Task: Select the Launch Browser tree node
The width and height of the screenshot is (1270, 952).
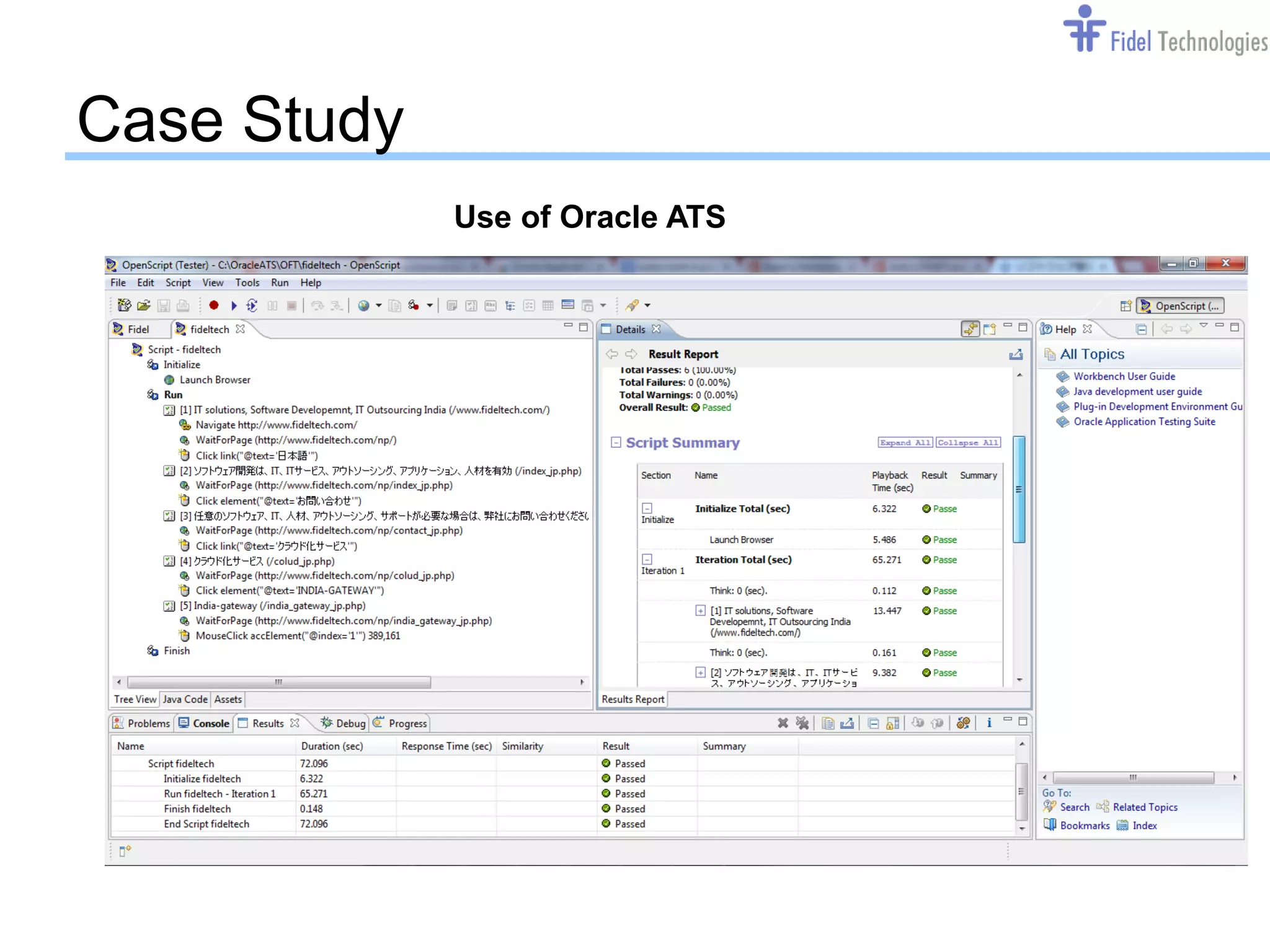Action: click(215, 380)
